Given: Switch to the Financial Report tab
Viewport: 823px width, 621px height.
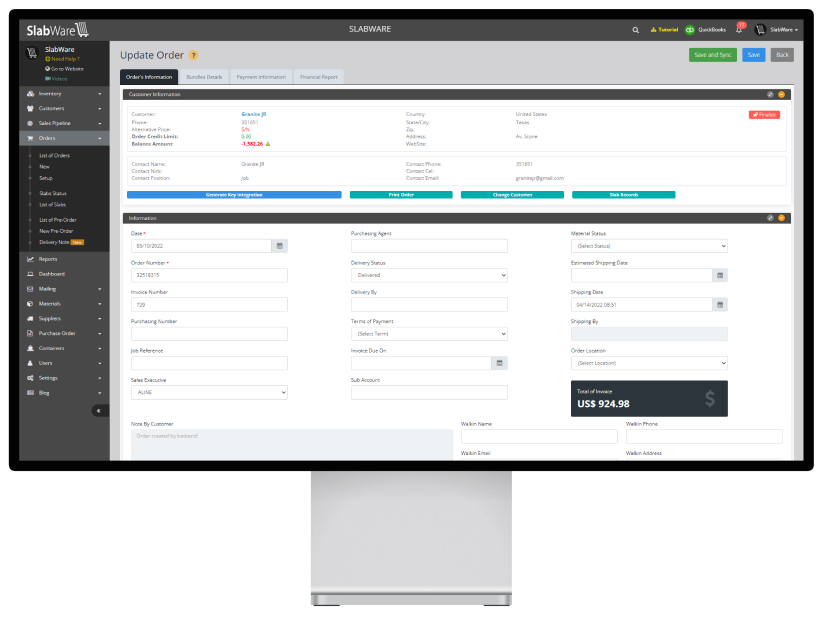Looking at the screenshot, I should [319, 77].
